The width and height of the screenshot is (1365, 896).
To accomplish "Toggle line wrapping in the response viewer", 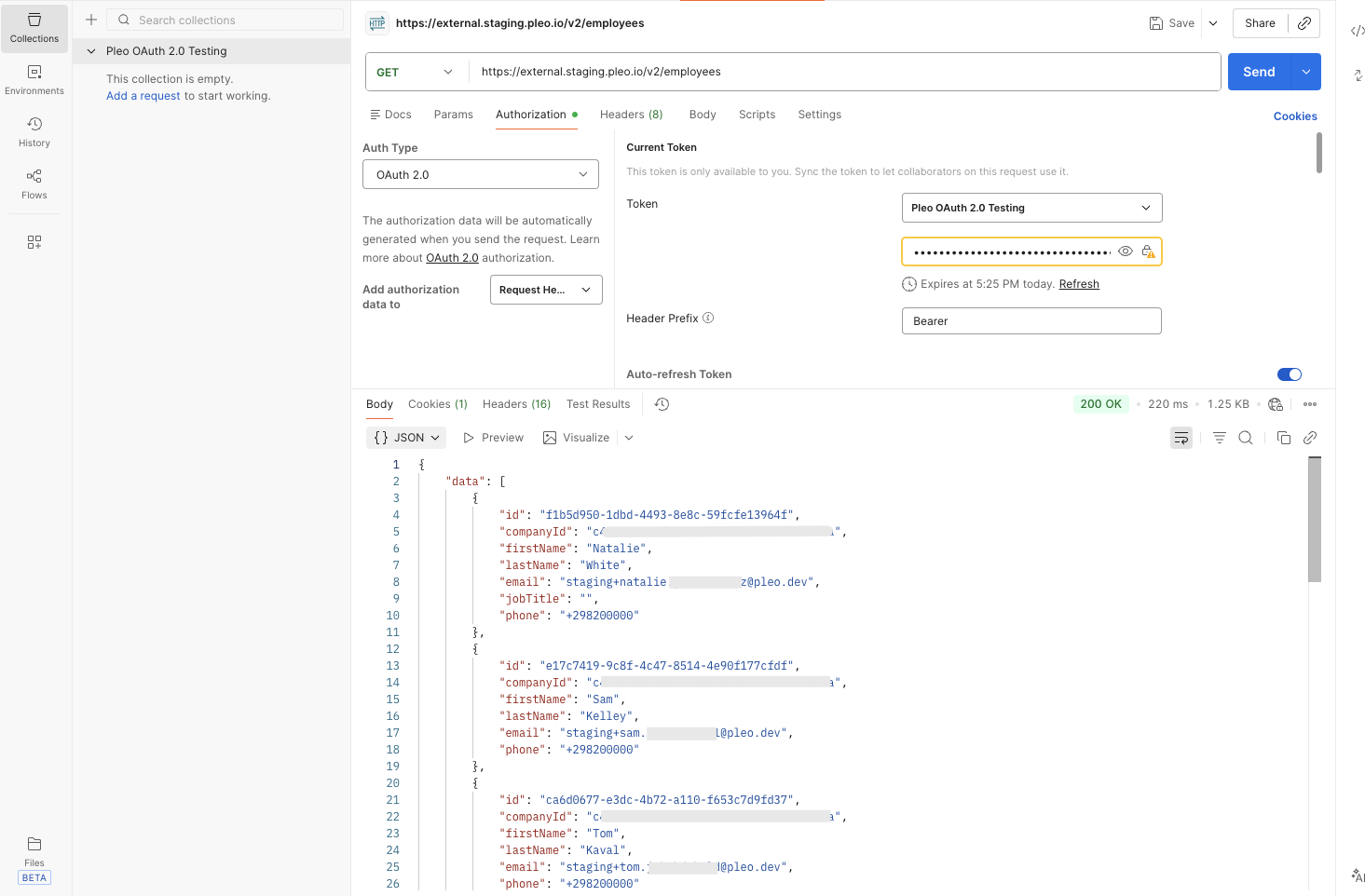I will (x=1181, y=437).
